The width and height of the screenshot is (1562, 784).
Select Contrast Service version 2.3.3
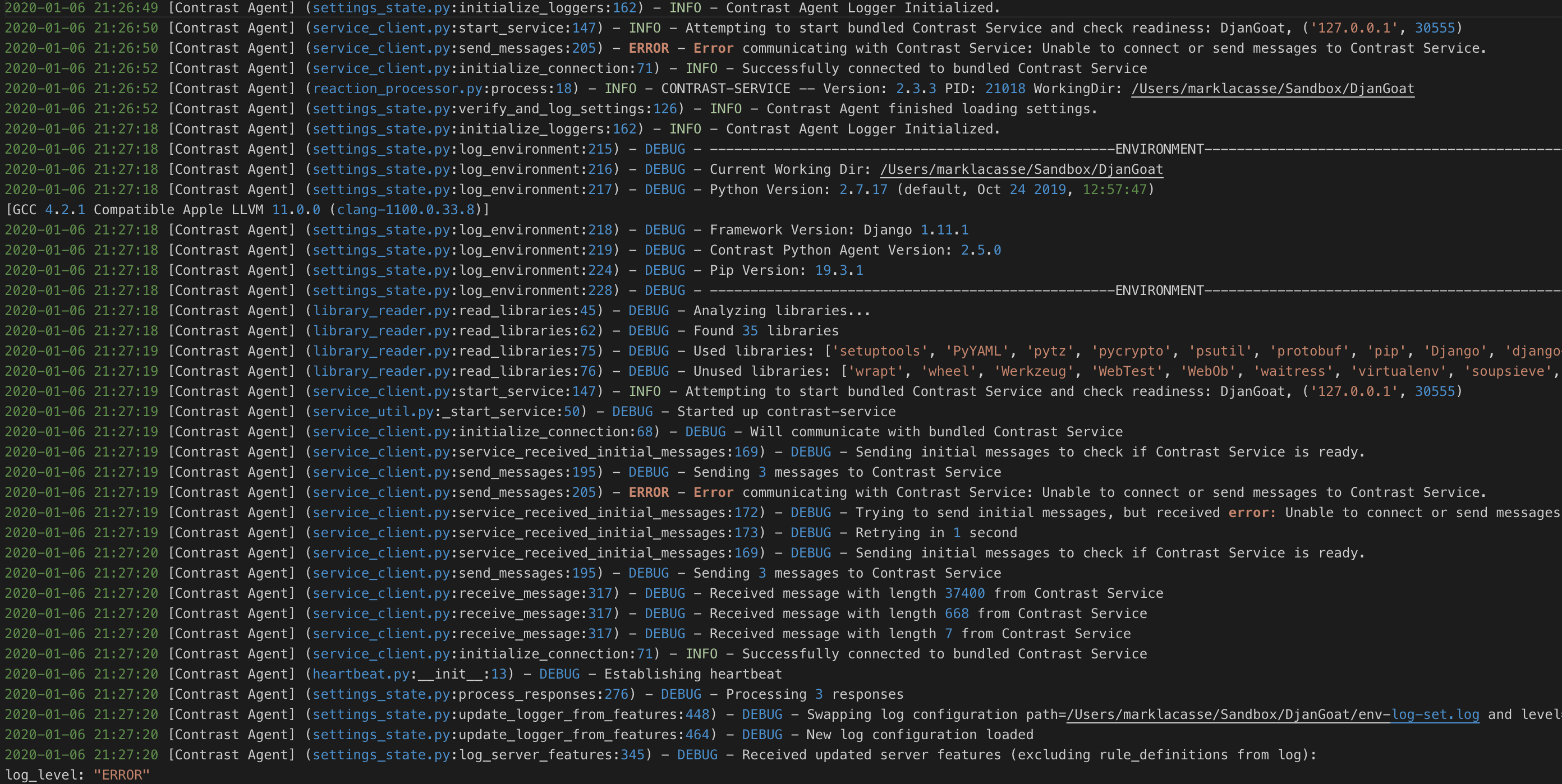click(916, 89)
